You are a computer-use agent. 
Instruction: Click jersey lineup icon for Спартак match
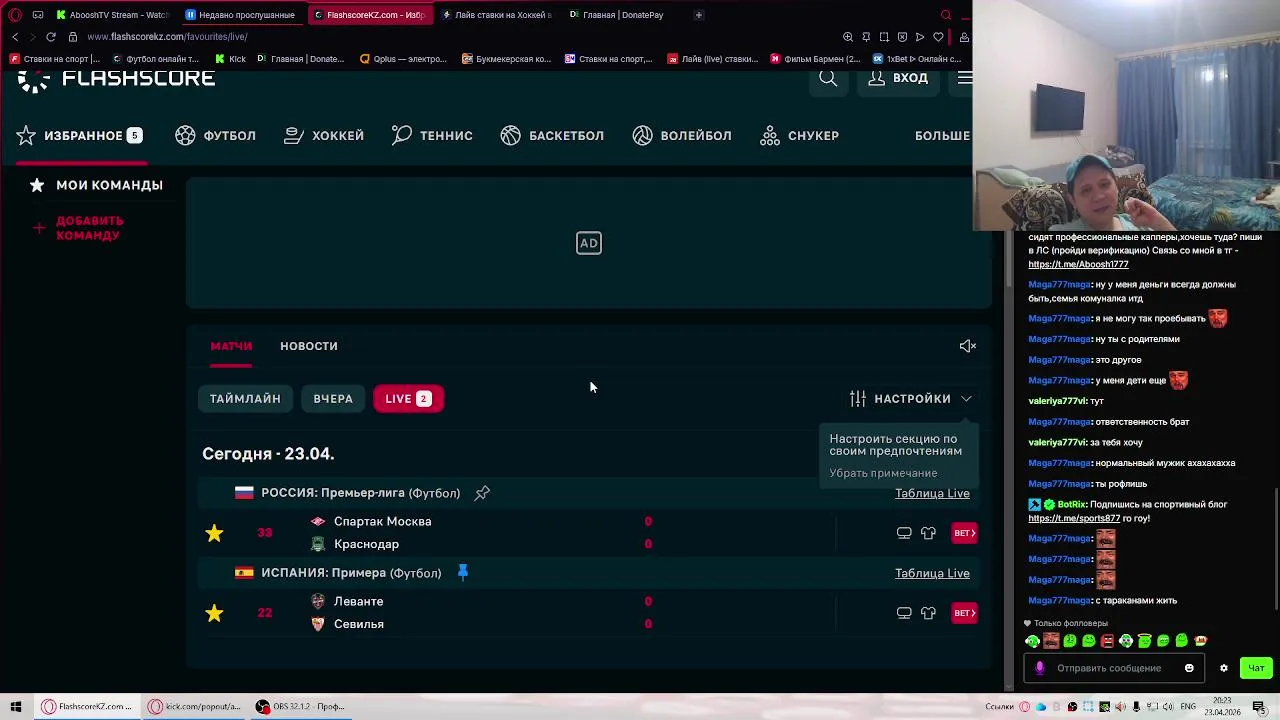(x=928, y=533)
